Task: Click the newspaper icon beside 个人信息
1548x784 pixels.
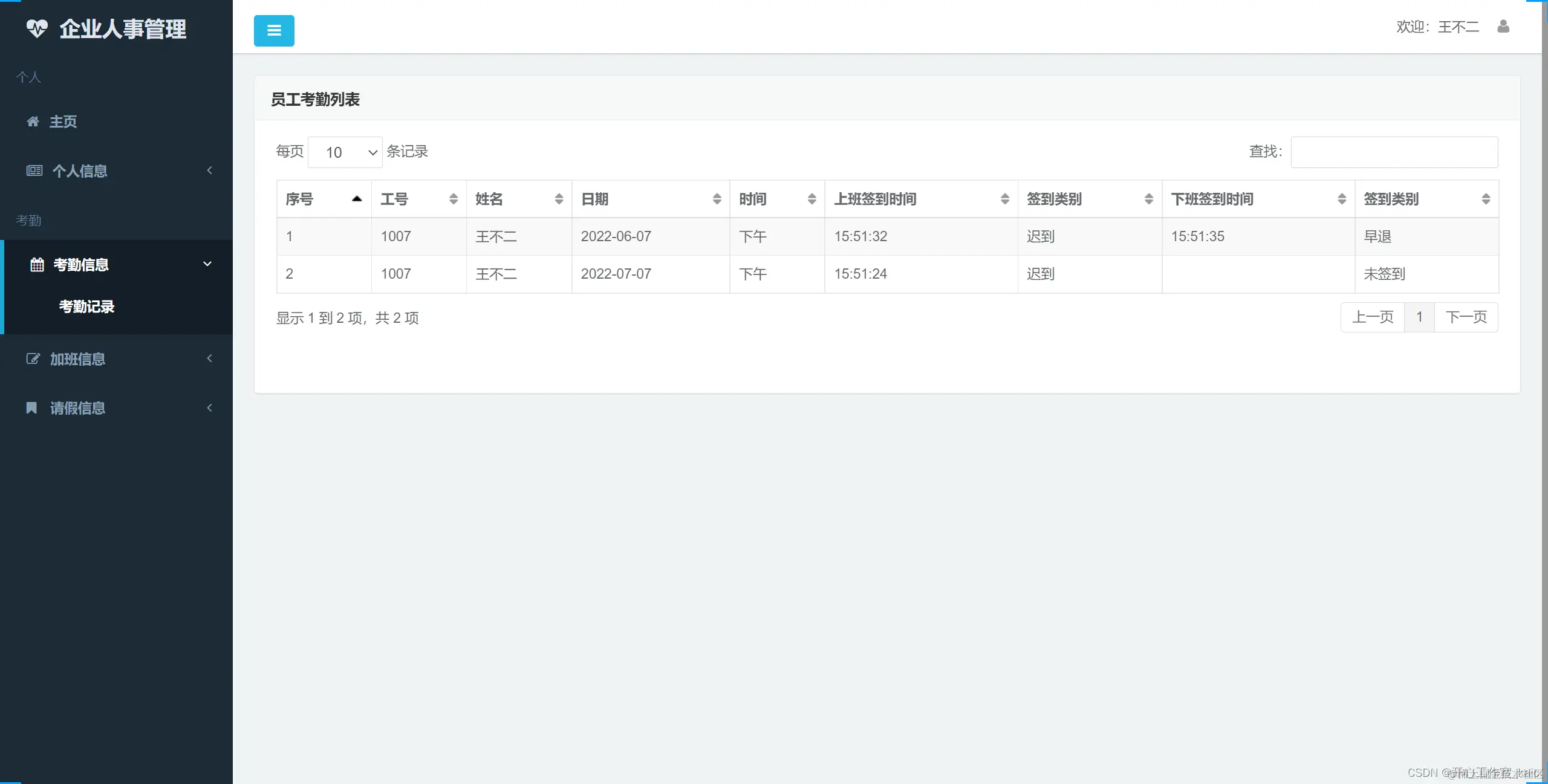Action: pos(34,171)
